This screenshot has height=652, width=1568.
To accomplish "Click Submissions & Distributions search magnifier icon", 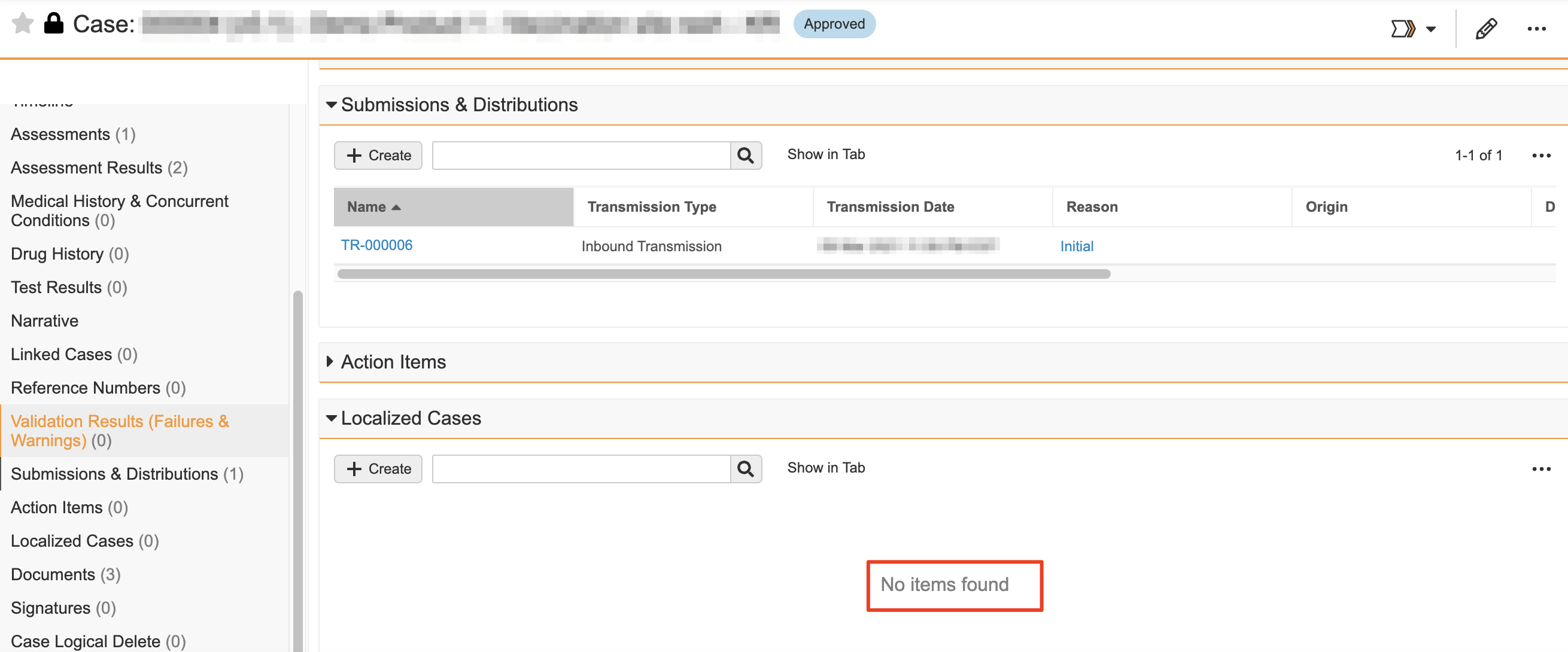I will pyautogui.click(x=746, y=156).
